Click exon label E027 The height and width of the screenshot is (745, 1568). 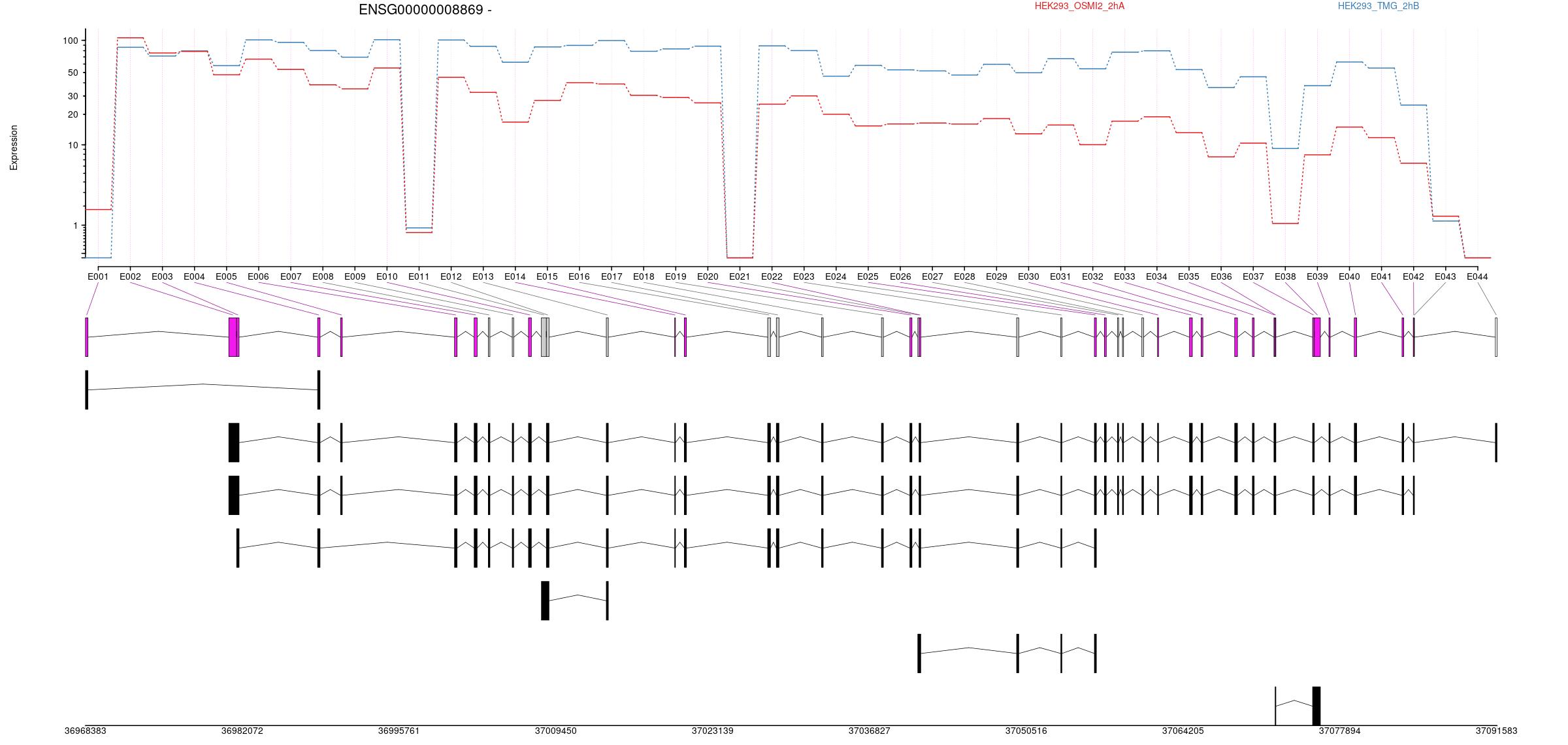coord(932,276)
